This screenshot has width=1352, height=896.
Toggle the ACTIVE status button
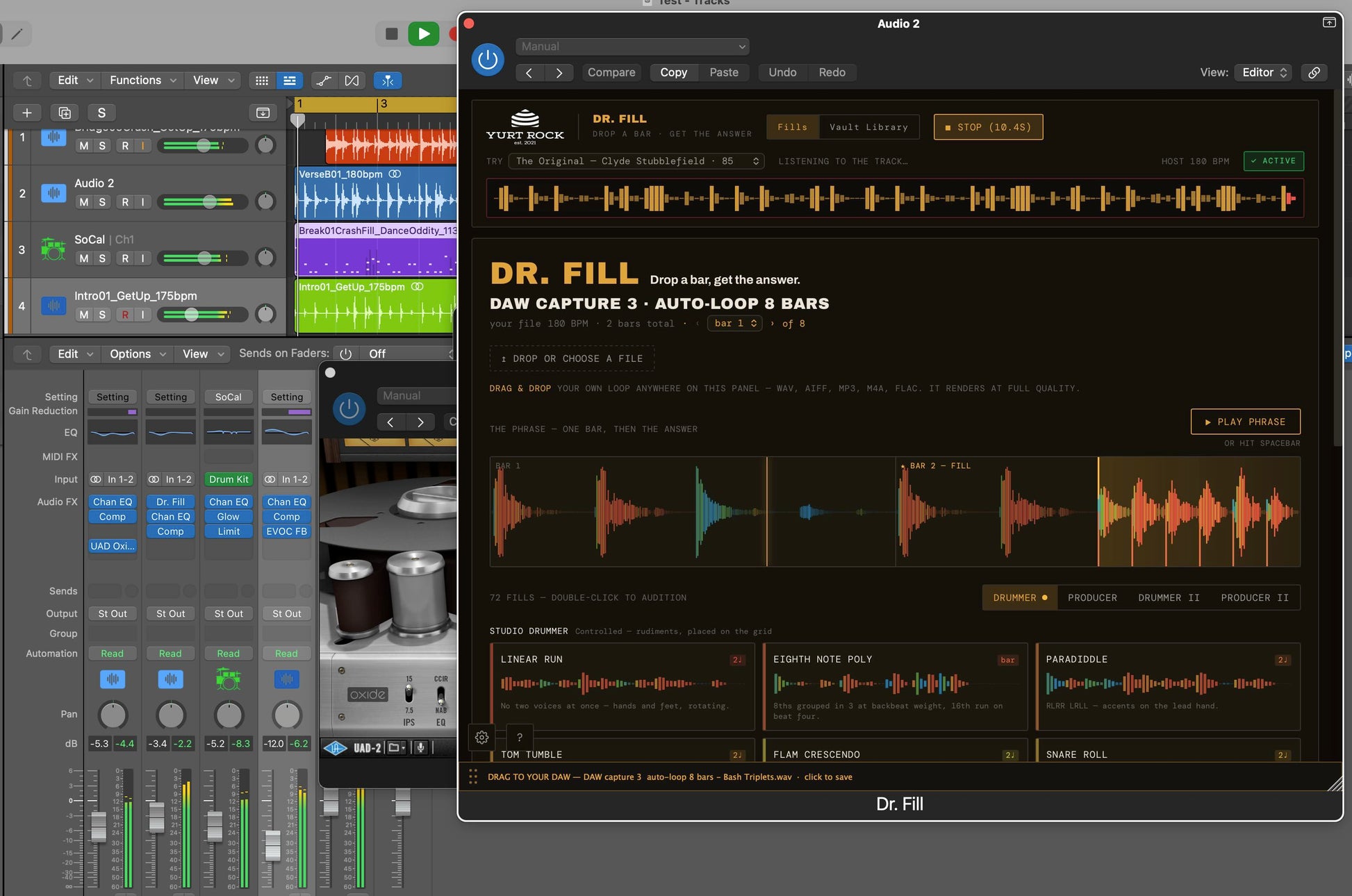point(1273,160)
